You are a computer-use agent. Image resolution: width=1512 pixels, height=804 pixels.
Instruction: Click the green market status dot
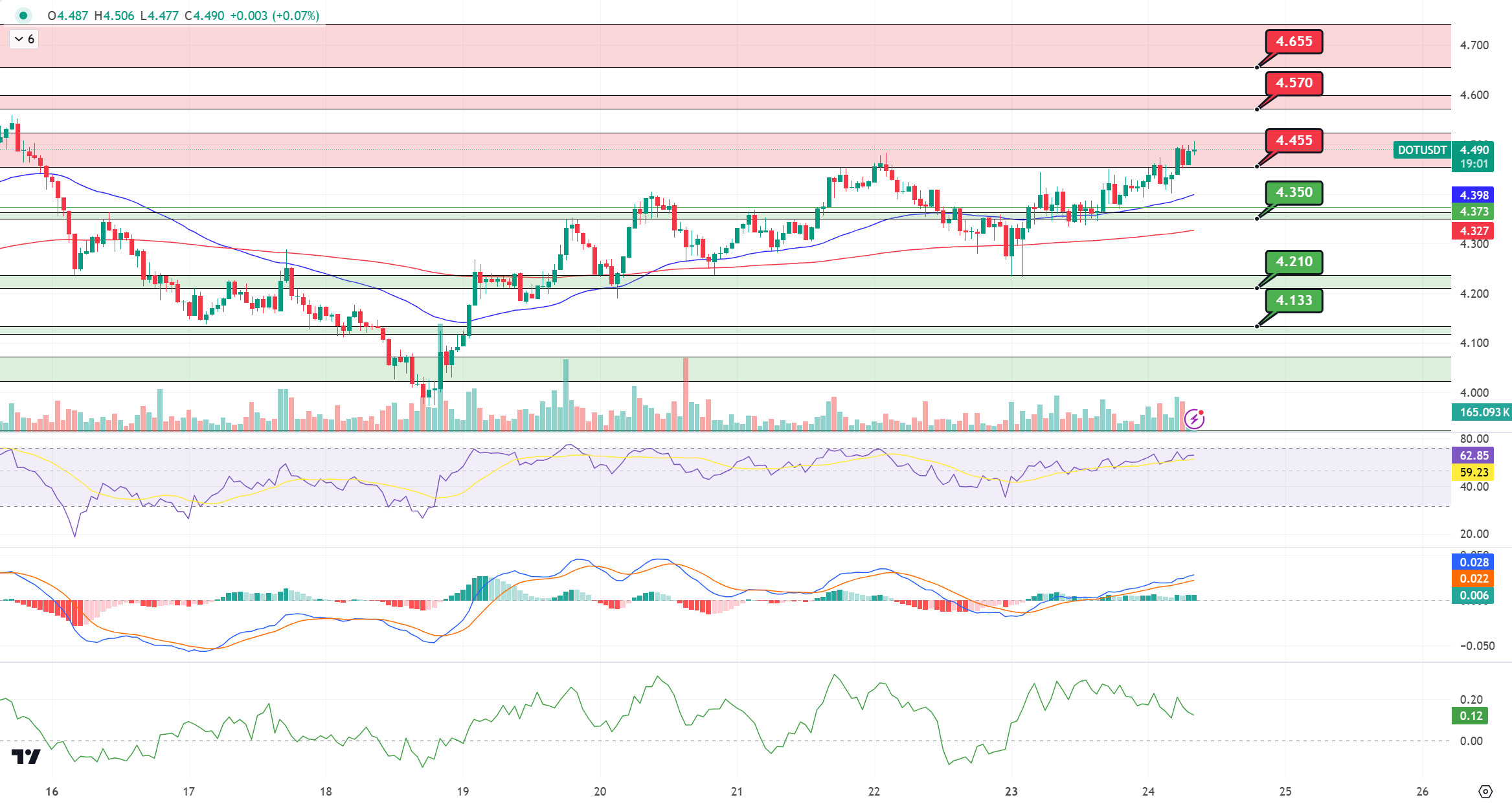click(x=23, y=16)
